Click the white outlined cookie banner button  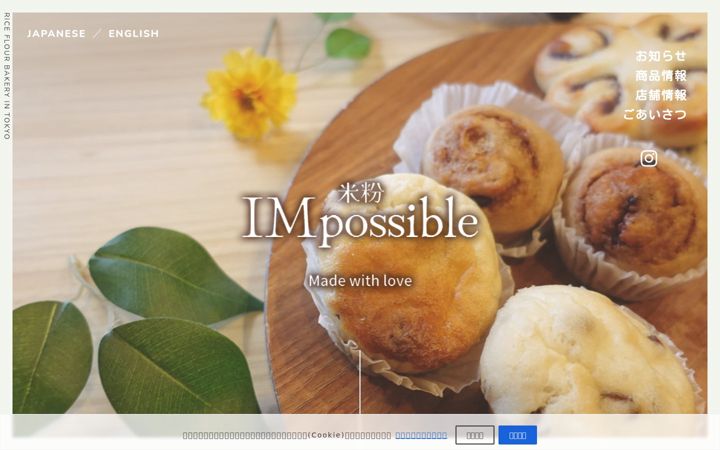pyautogui.click(x=475, y=435)
